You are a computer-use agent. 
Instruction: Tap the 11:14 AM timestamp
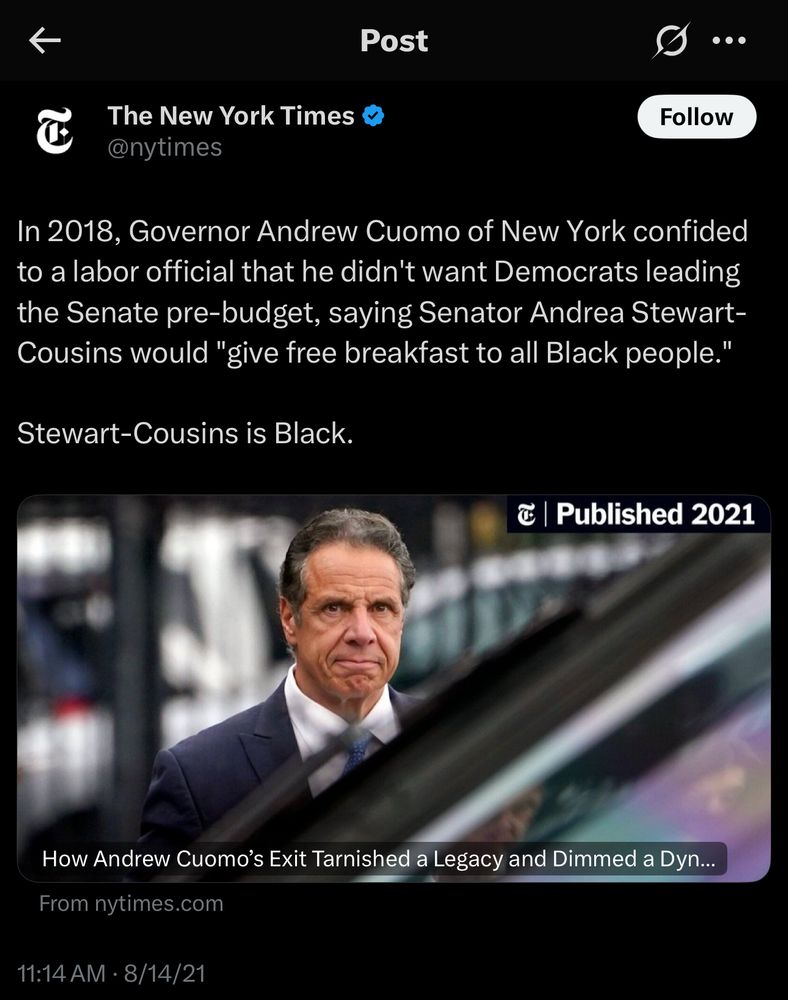tap(61, 973)
